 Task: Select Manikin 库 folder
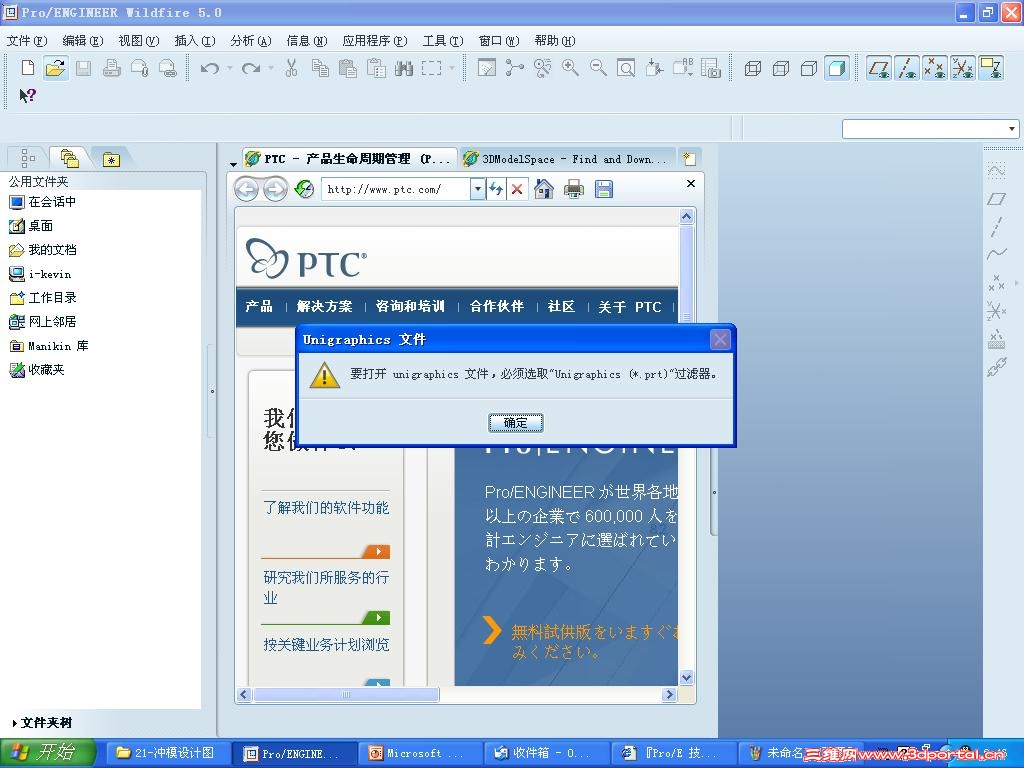(48, 345)
